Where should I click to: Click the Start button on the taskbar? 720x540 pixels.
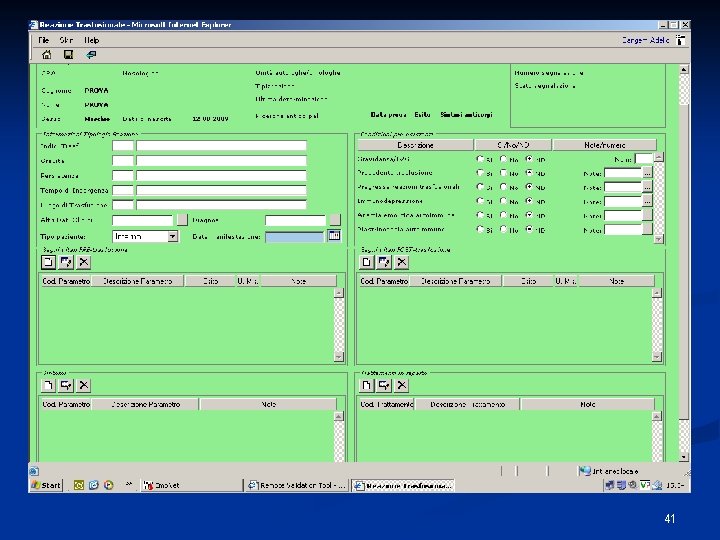pos(46,485)
